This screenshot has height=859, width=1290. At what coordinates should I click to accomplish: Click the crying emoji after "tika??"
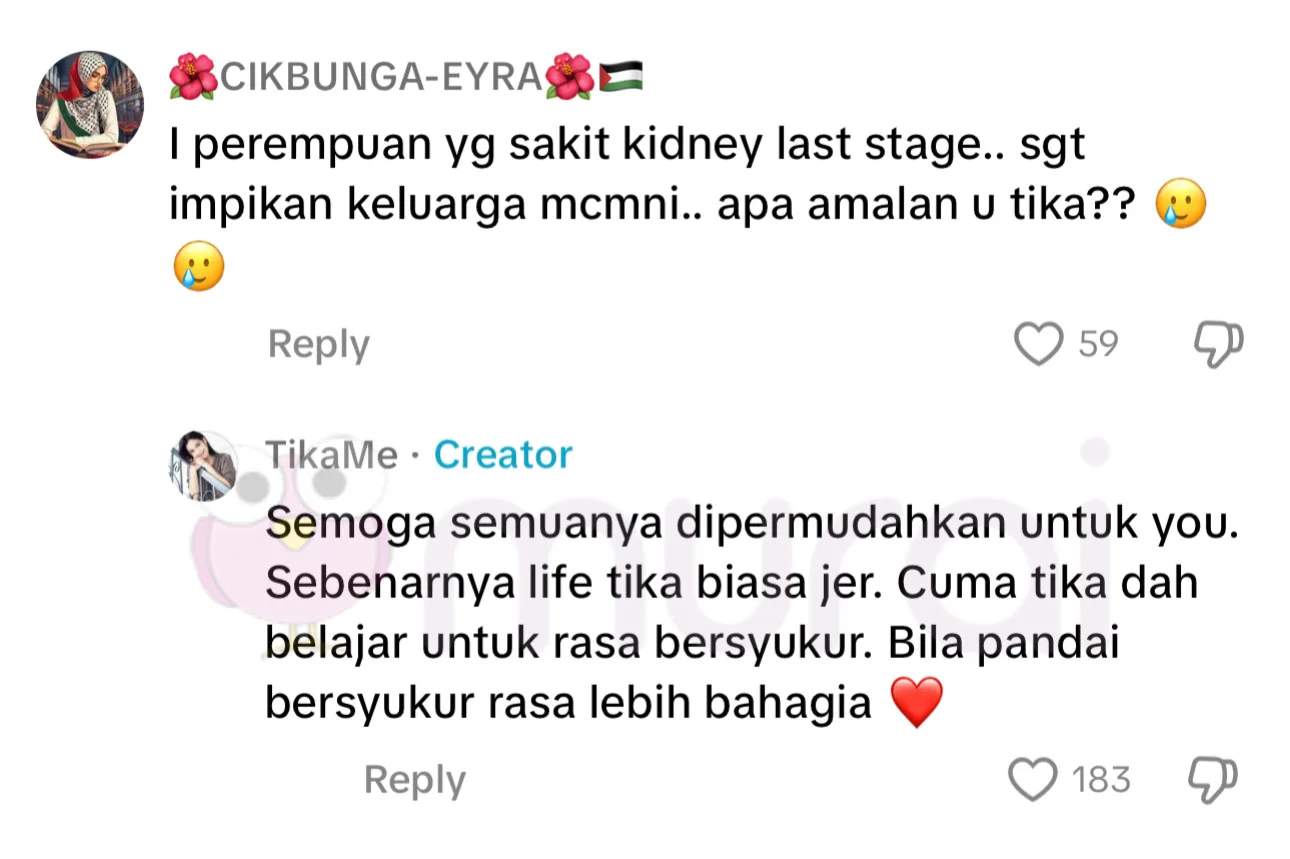click(1180, 208)
